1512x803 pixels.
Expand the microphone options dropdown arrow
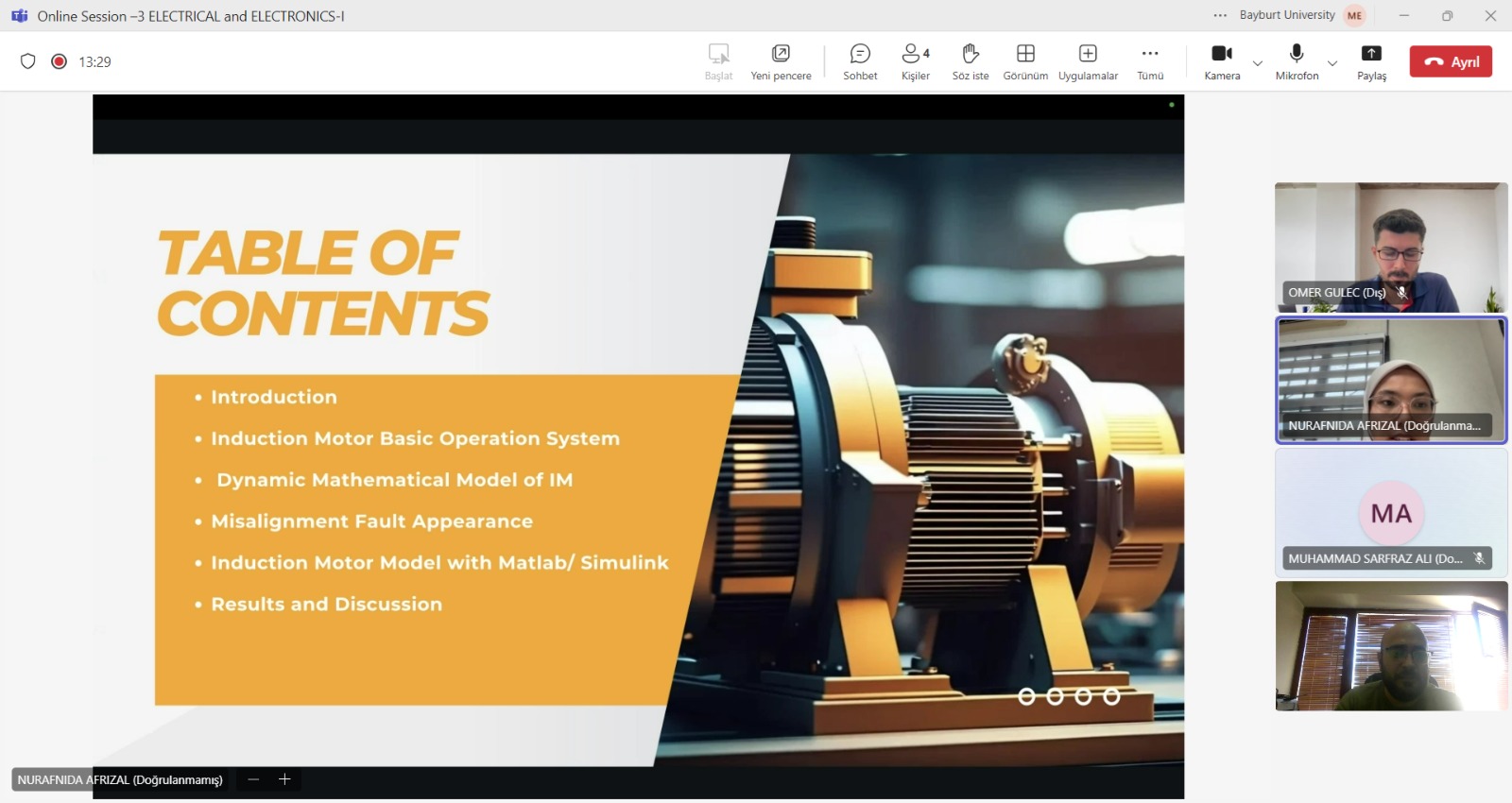(x=1332, y=63)
